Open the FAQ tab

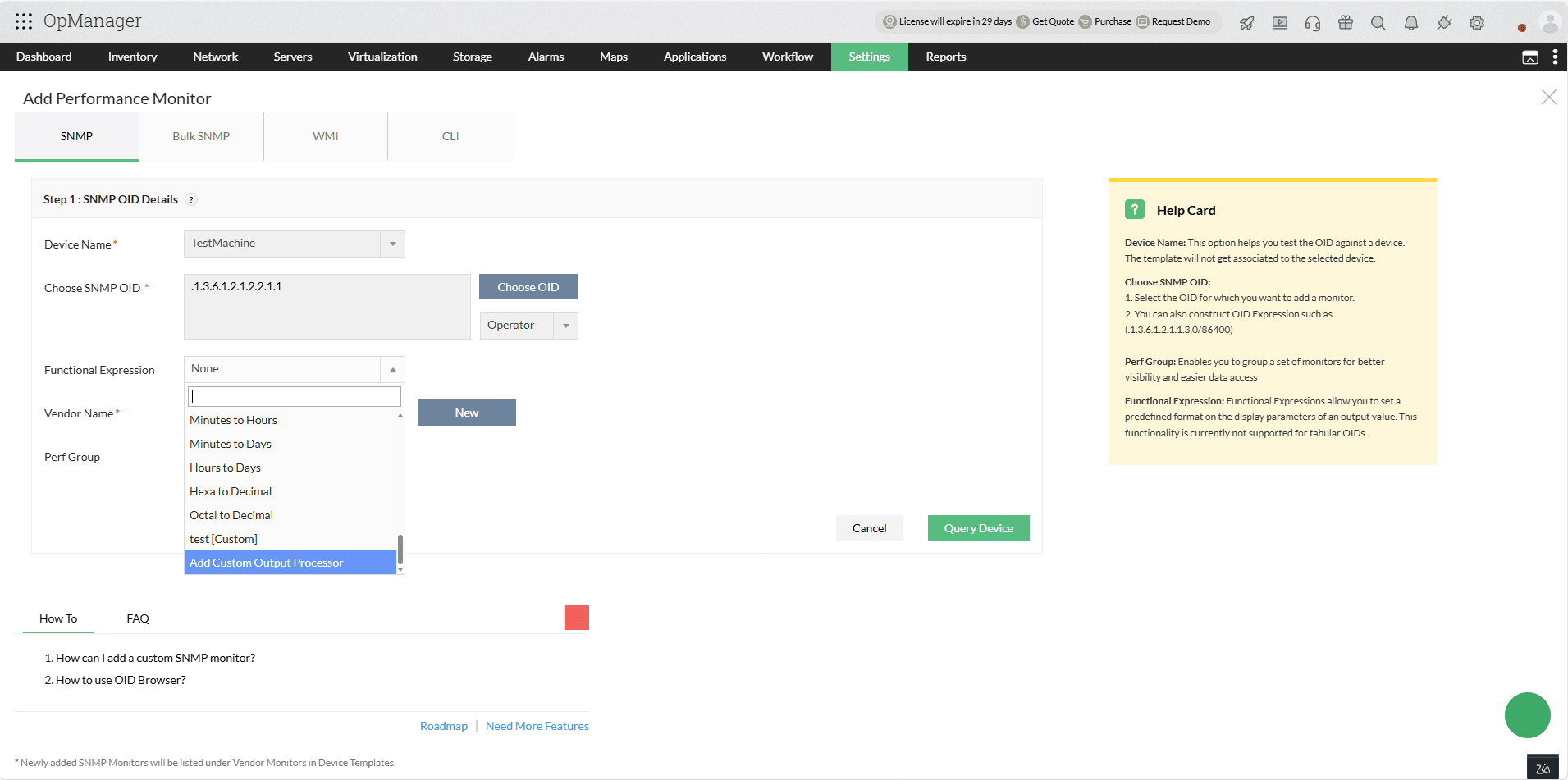point(138,618)
